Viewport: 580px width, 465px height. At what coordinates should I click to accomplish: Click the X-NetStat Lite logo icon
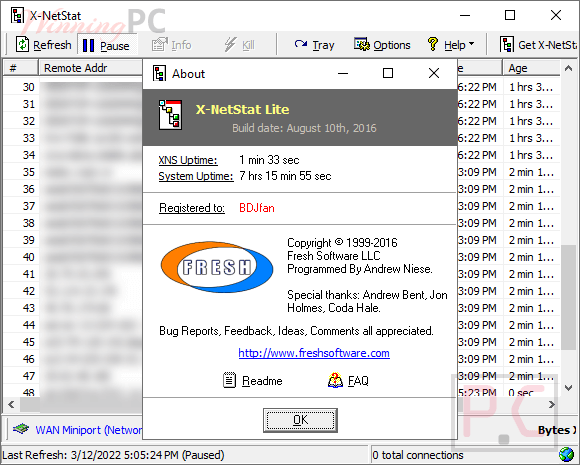pyautogui.click(x=170, y=115)
